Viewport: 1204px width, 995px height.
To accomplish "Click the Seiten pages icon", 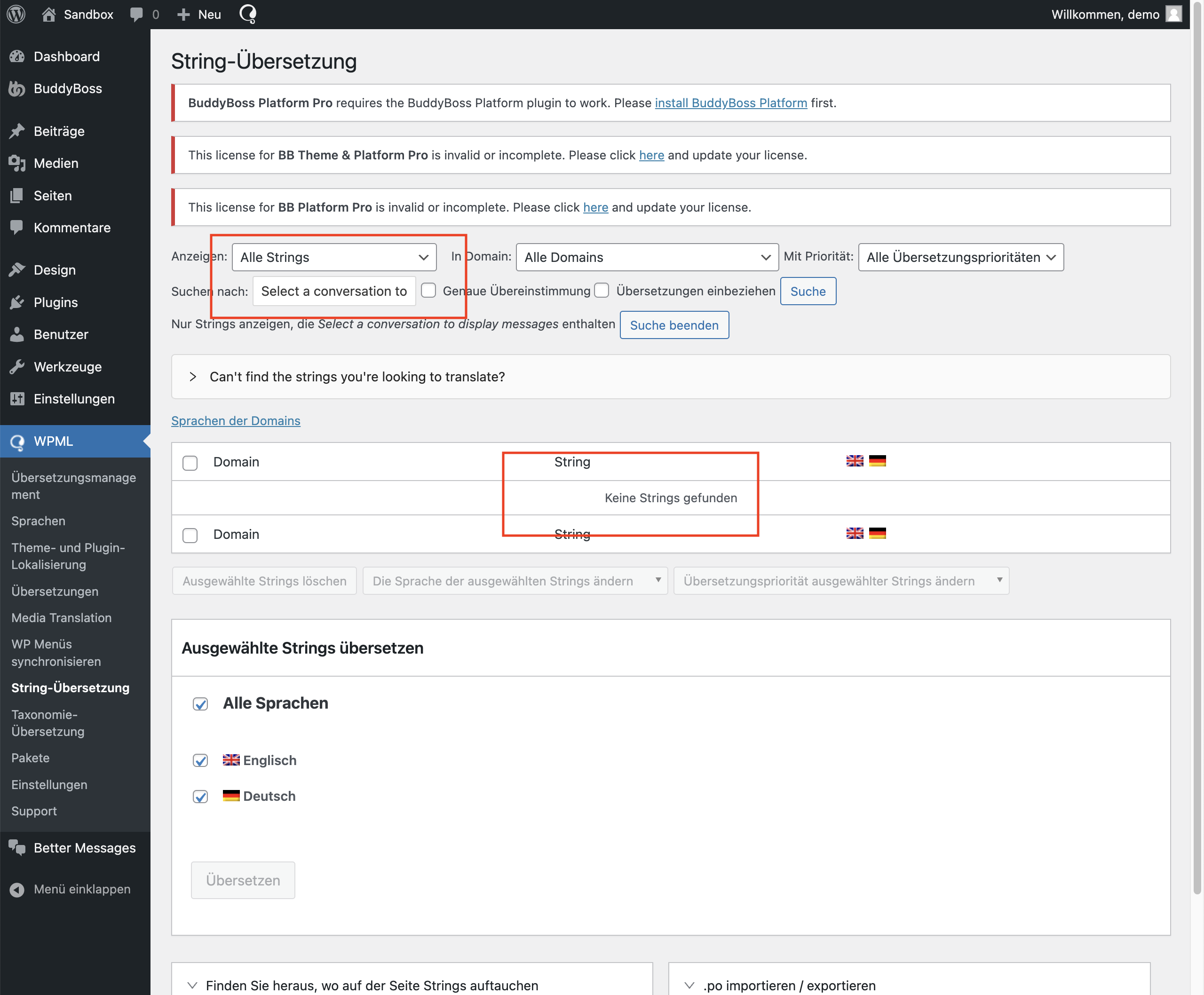I will [17, 196].
